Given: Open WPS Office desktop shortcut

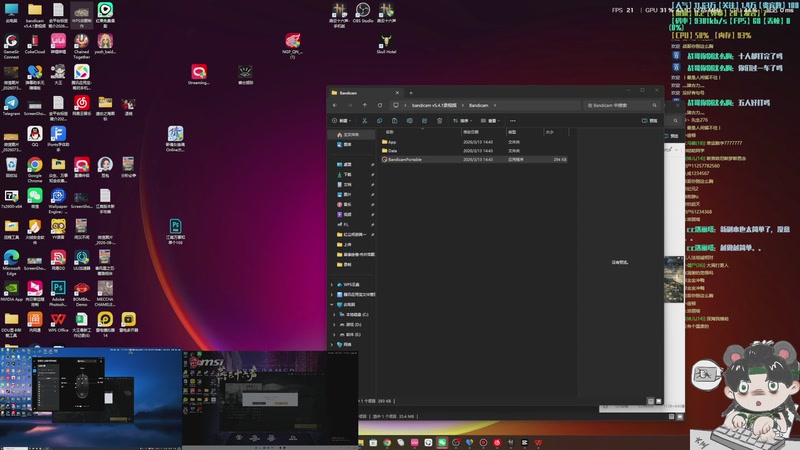Looking at the screenshot, I should pos(58,322).
